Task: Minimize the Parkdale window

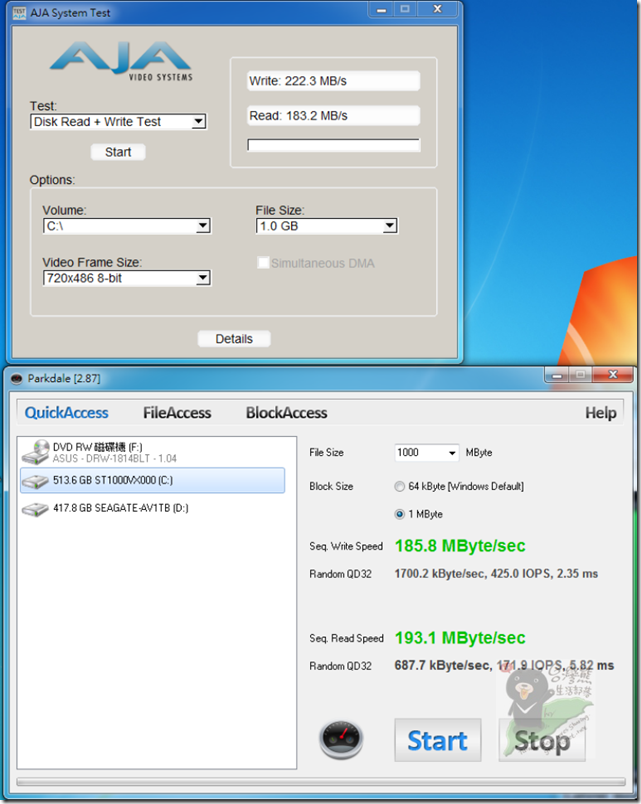Action: [557, 375]
